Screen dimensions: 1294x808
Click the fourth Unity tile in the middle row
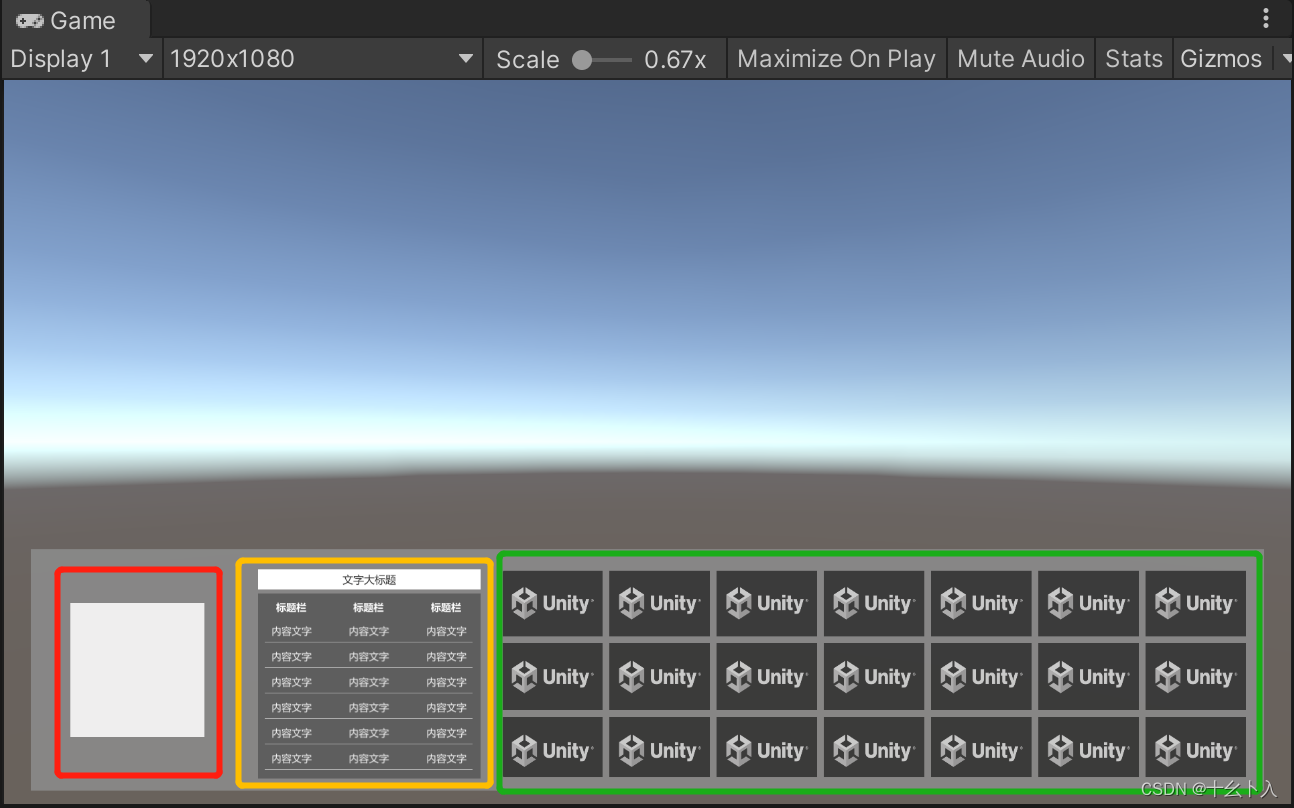click(x=874, y=677)
